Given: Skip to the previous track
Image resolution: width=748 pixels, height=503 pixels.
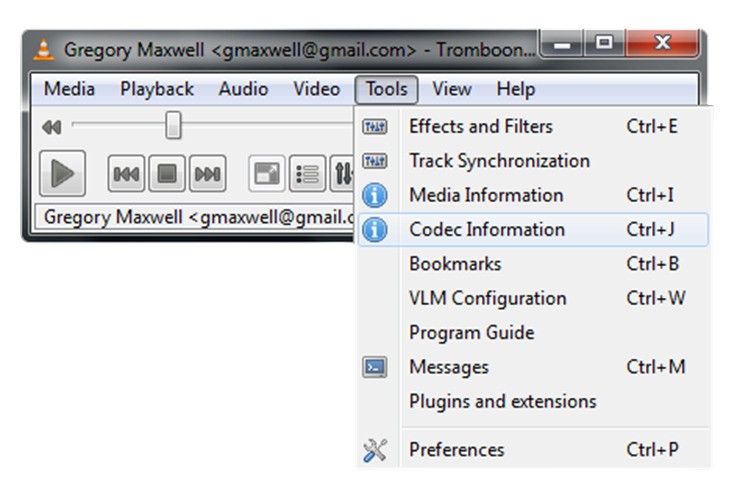Looking at the screenshot, I should (127, 174).
